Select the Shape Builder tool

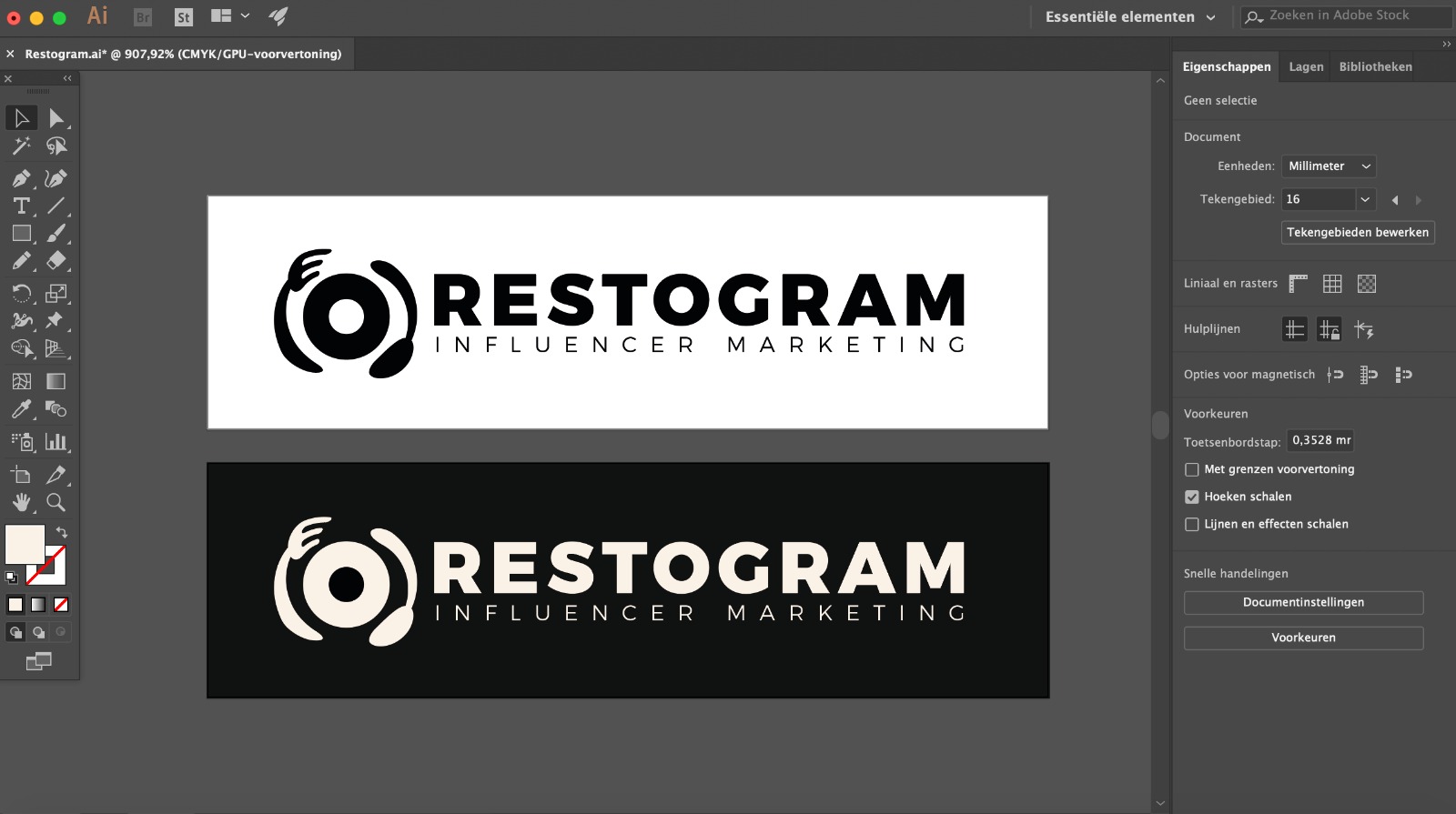[22, 348]
